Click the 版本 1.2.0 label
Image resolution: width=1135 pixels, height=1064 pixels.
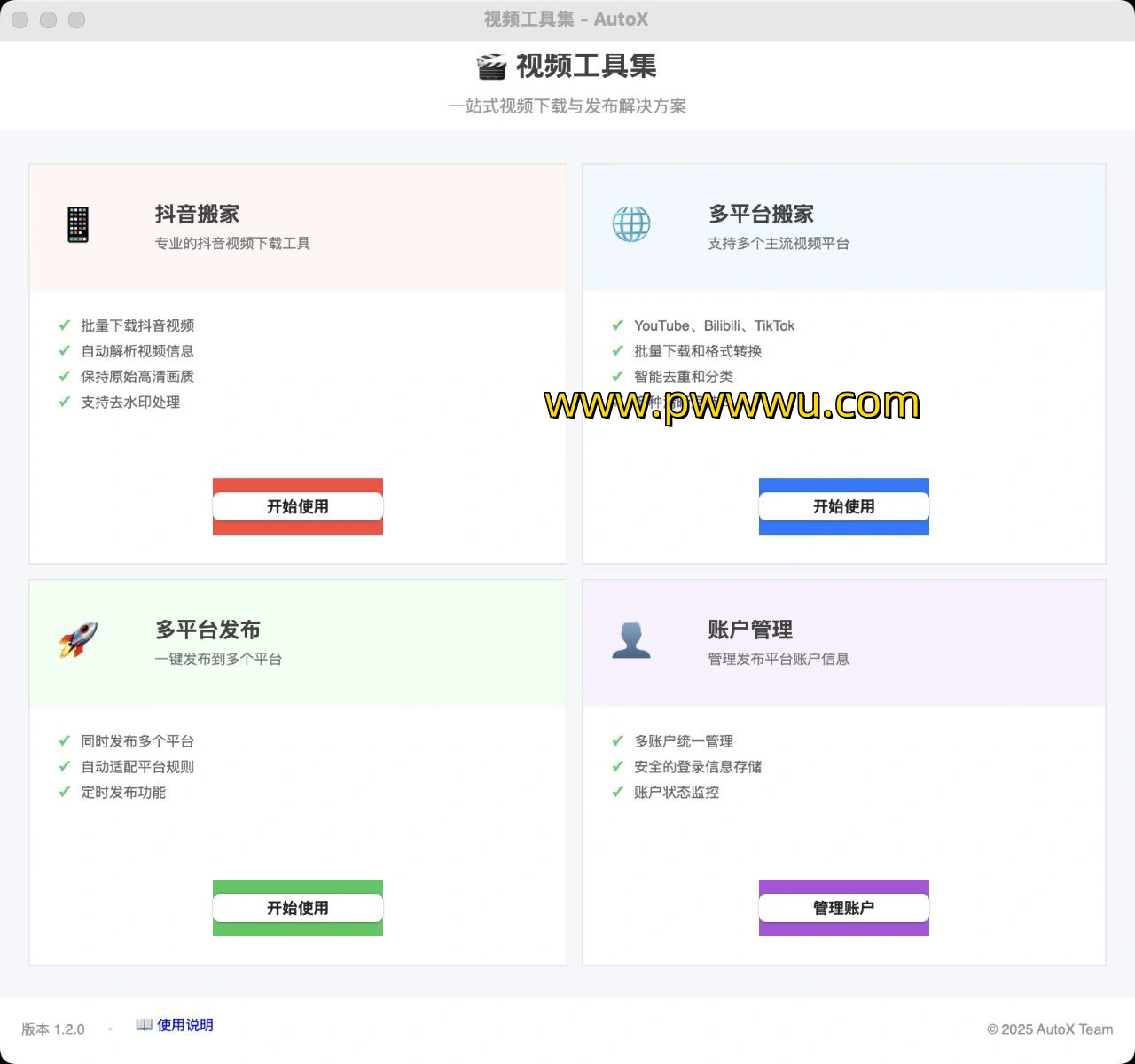pos(53,1029)
